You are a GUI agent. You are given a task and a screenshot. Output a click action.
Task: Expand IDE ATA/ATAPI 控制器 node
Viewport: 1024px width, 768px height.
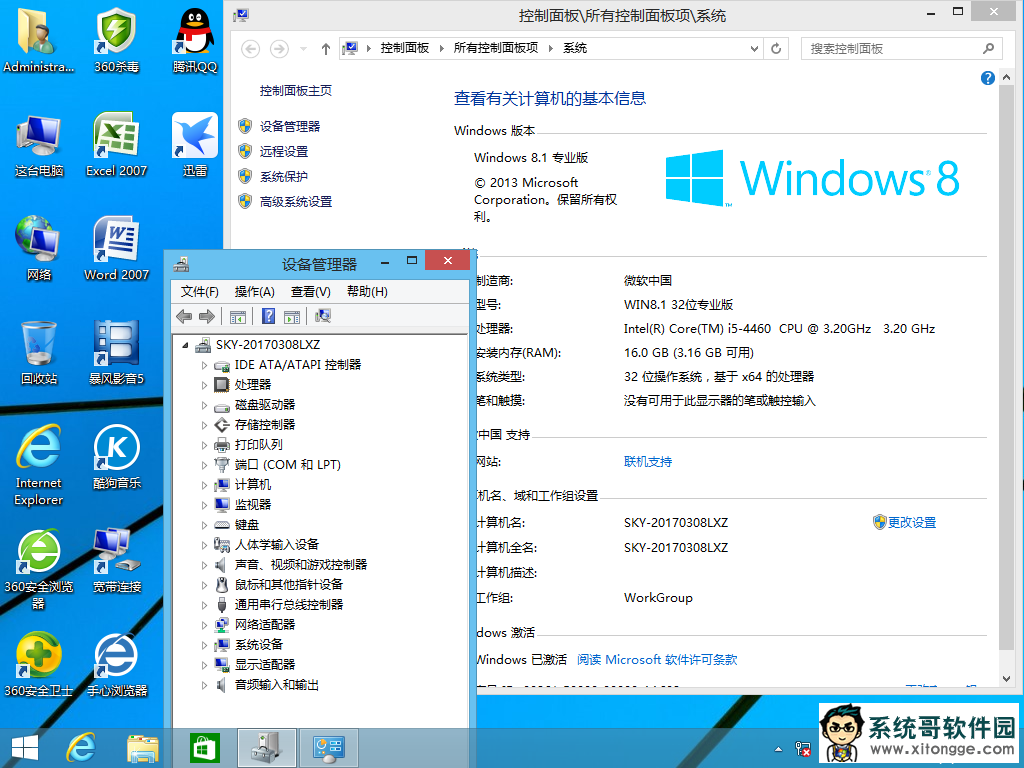pyautogui.click(x=204, y=365)
